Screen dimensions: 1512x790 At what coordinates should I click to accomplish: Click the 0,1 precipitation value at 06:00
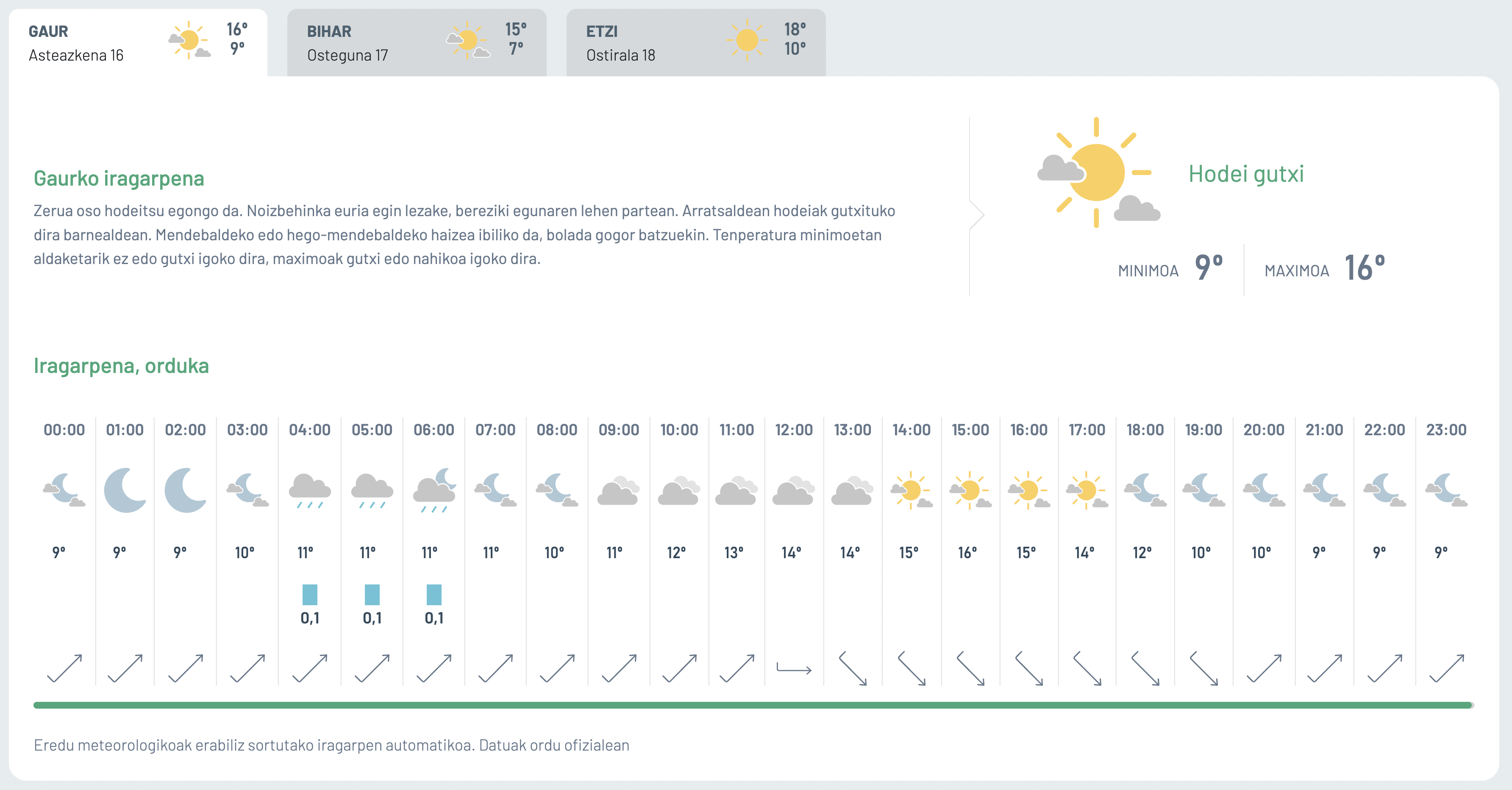[434, 618]
